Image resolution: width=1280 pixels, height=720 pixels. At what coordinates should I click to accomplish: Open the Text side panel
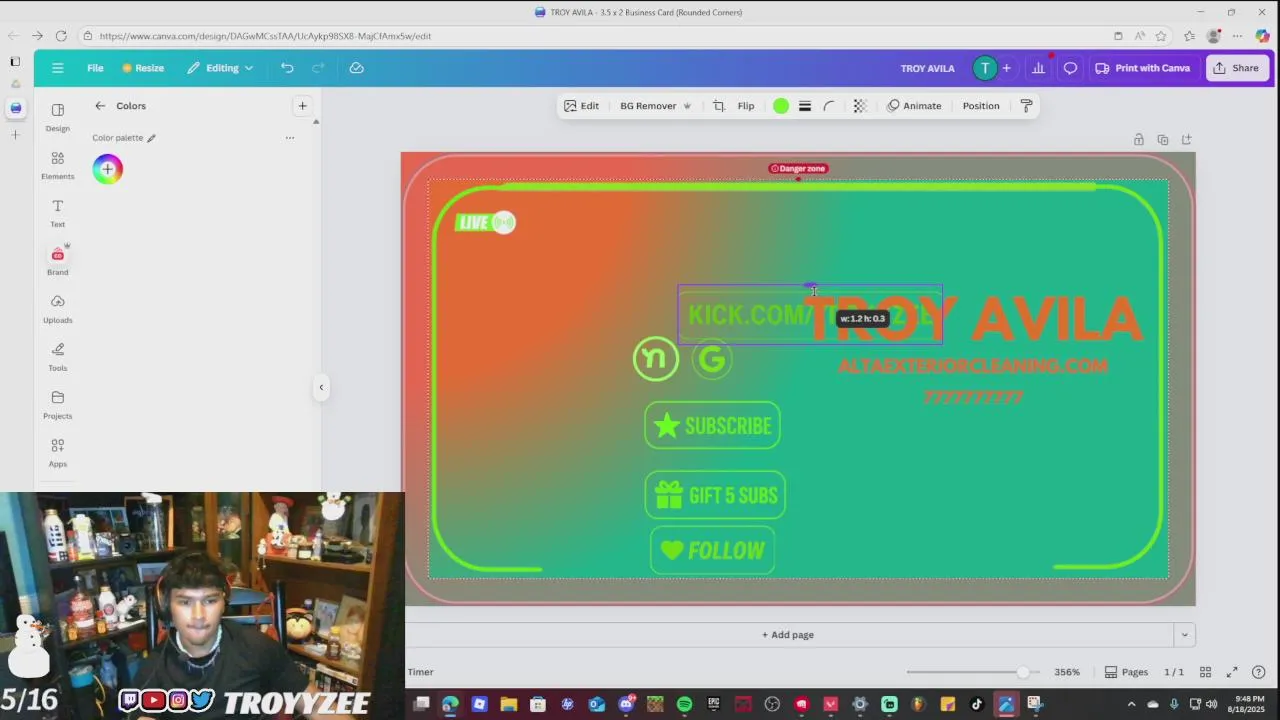pyautogui.click(x=58, y=213)
